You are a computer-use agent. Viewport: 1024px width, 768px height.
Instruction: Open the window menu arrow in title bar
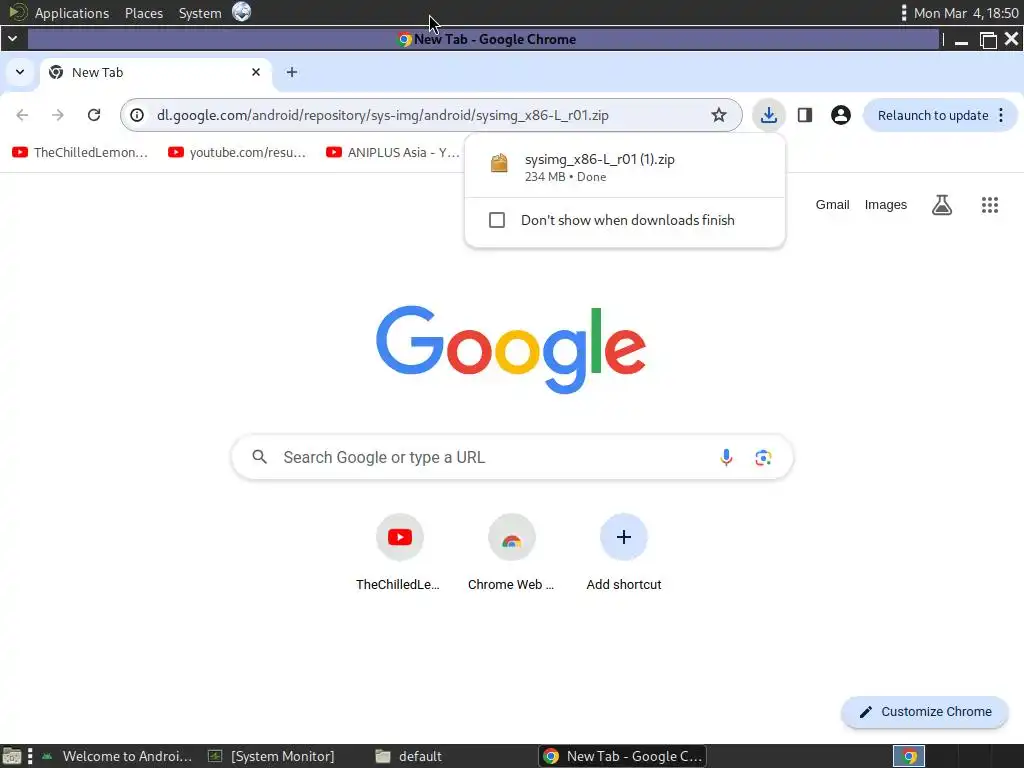(x=12, y=39)
